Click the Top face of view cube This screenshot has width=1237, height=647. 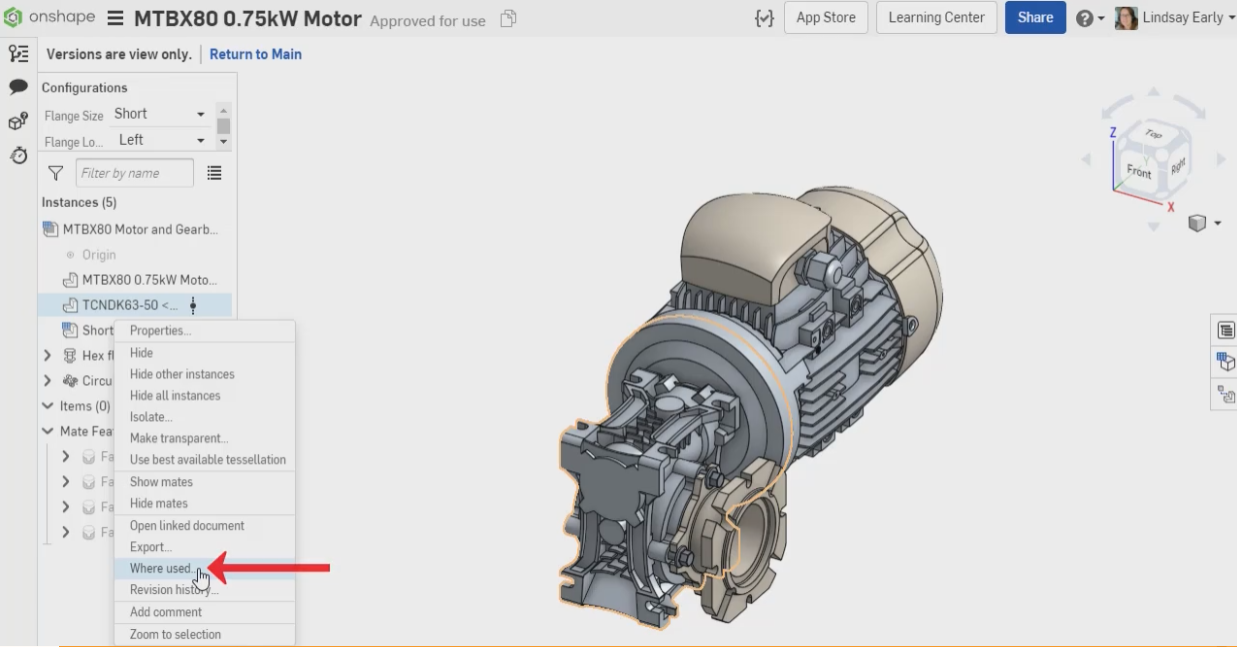(x=1153, y=134)
